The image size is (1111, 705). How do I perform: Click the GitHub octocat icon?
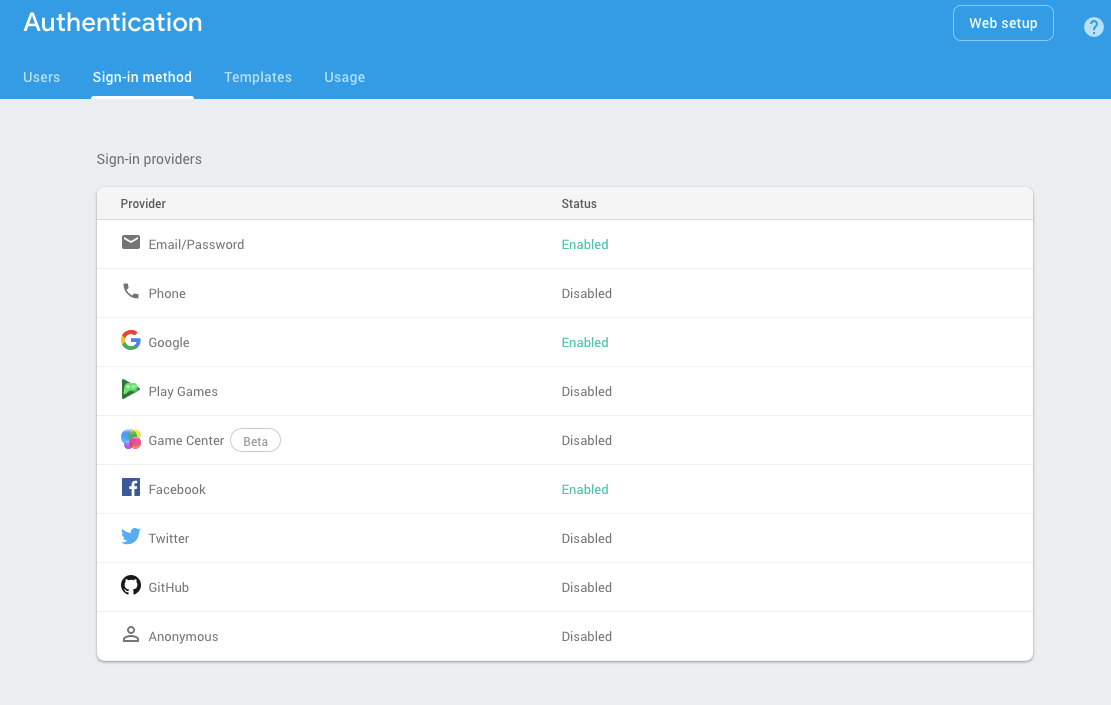[130, 585]
